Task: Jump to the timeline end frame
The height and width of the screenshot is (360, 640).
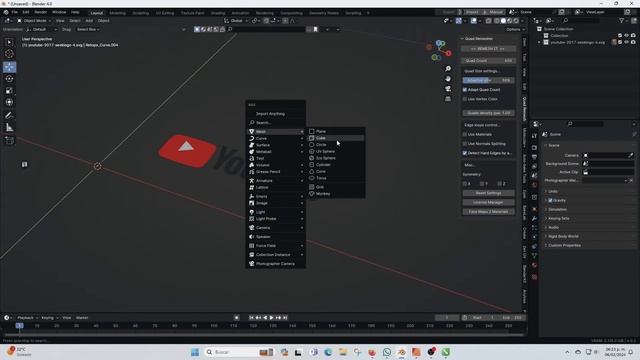Action: 285,318
